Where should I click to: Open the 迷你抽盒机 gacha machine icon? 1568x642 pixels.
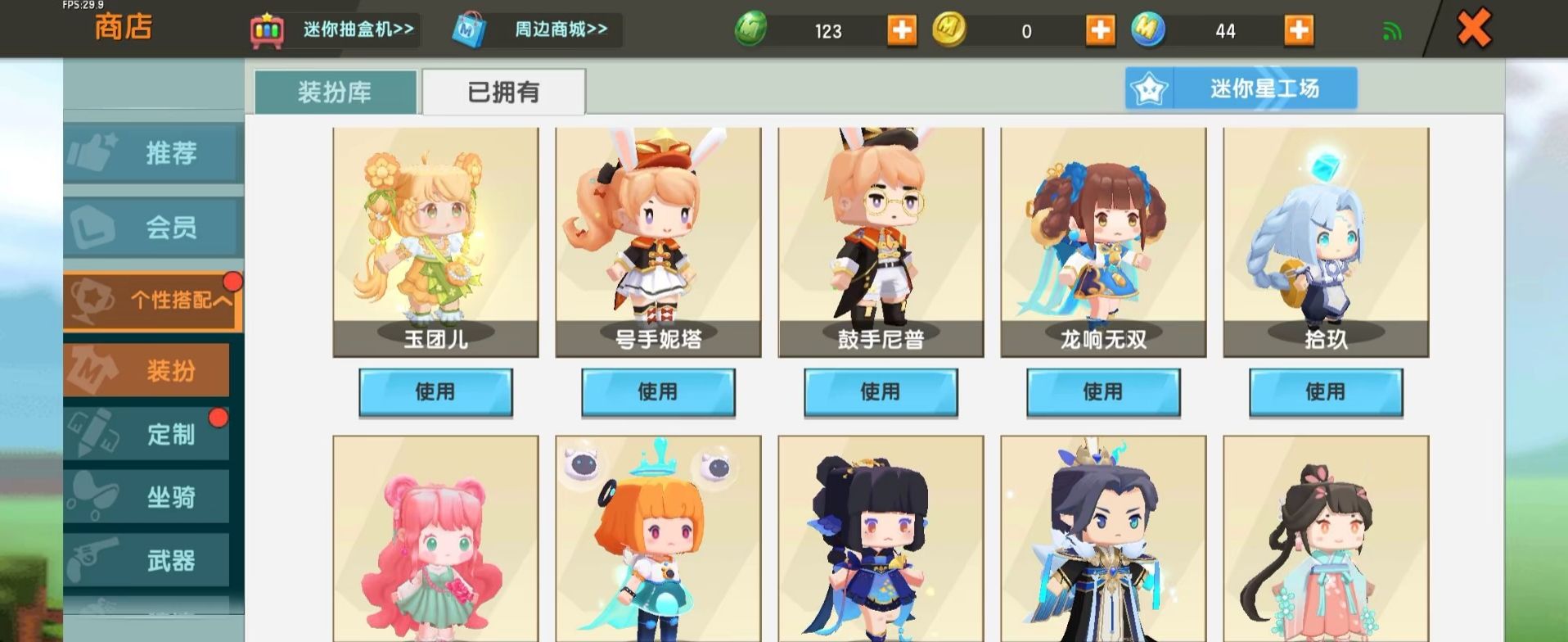coord(267,30)
